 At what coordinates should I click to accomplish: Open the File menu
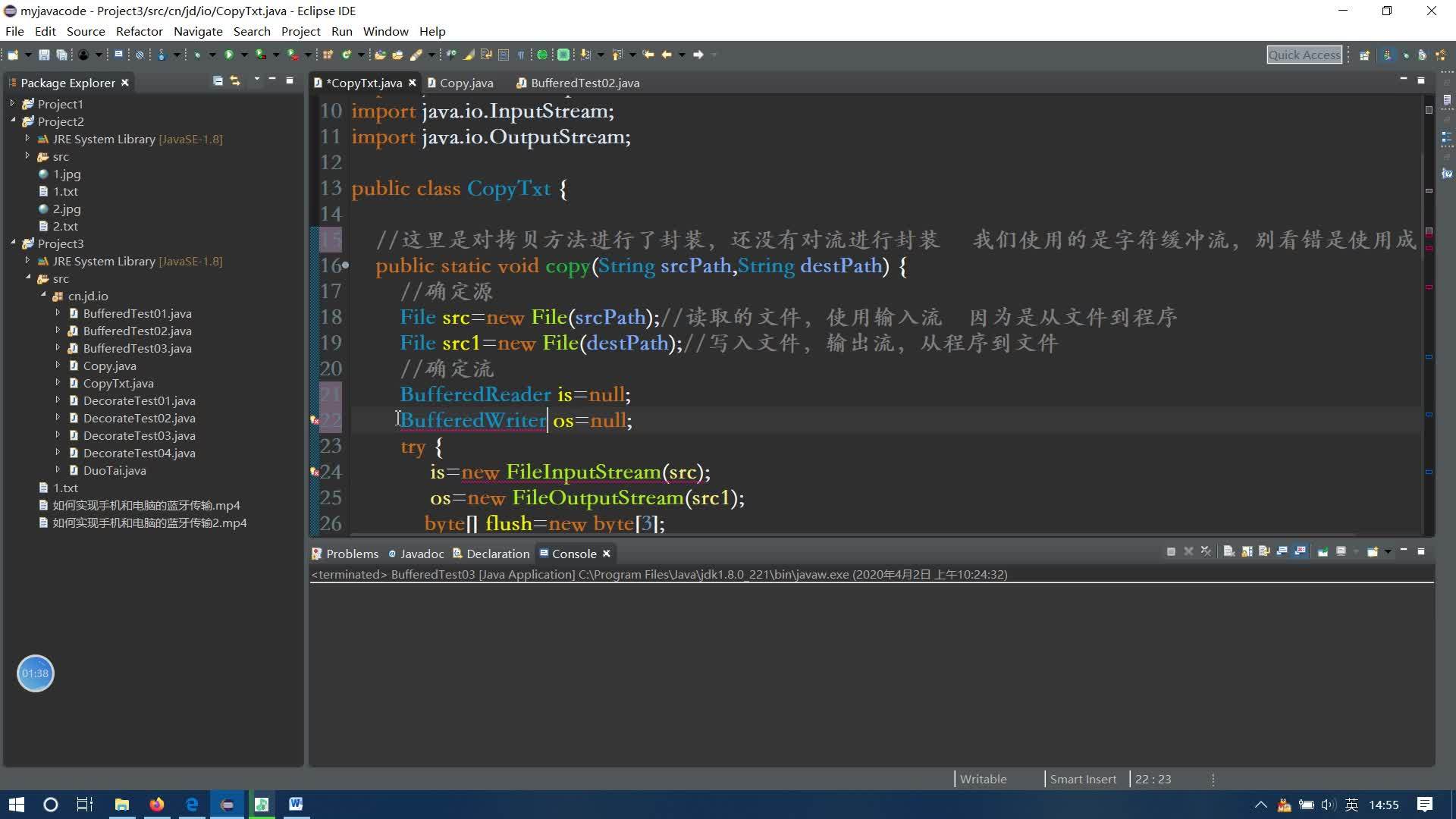coord(14,31)
